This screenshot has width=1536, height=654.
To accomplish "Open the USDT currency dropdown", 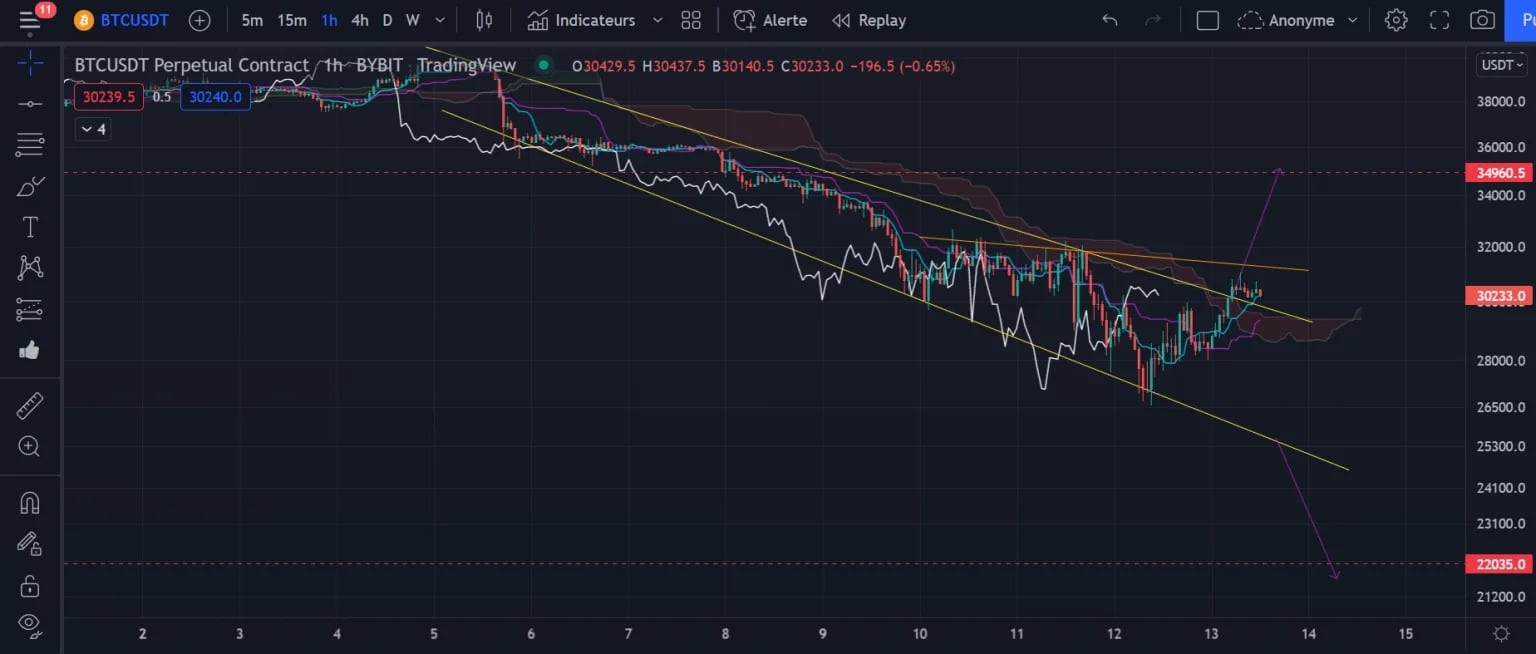I will 1502,65.
